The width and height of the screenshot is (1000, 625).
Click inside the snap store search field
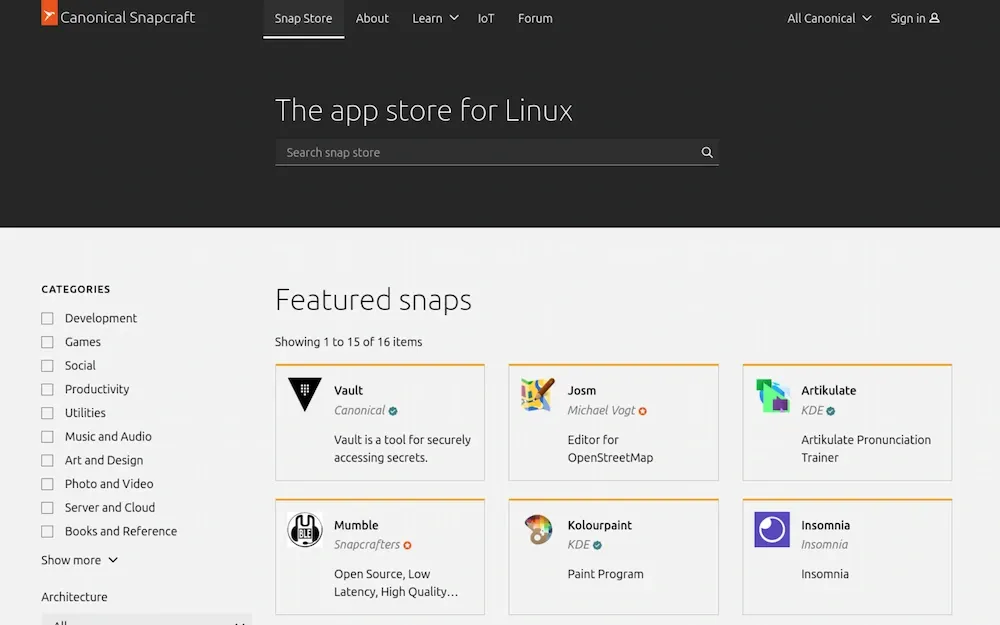click(x=480, y=152)
